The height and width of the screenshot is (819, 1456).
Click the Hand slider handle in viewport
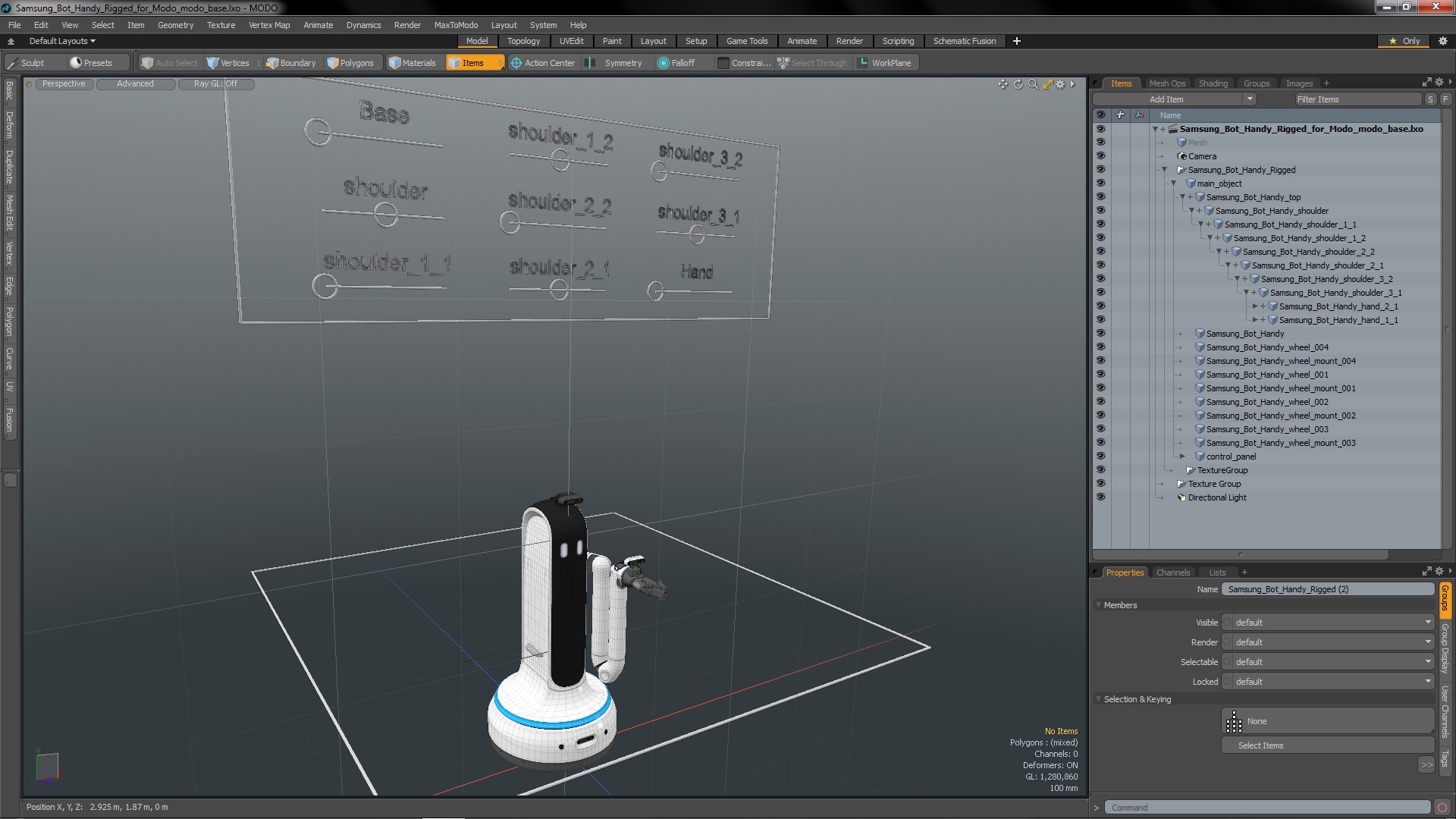(655, 290)
